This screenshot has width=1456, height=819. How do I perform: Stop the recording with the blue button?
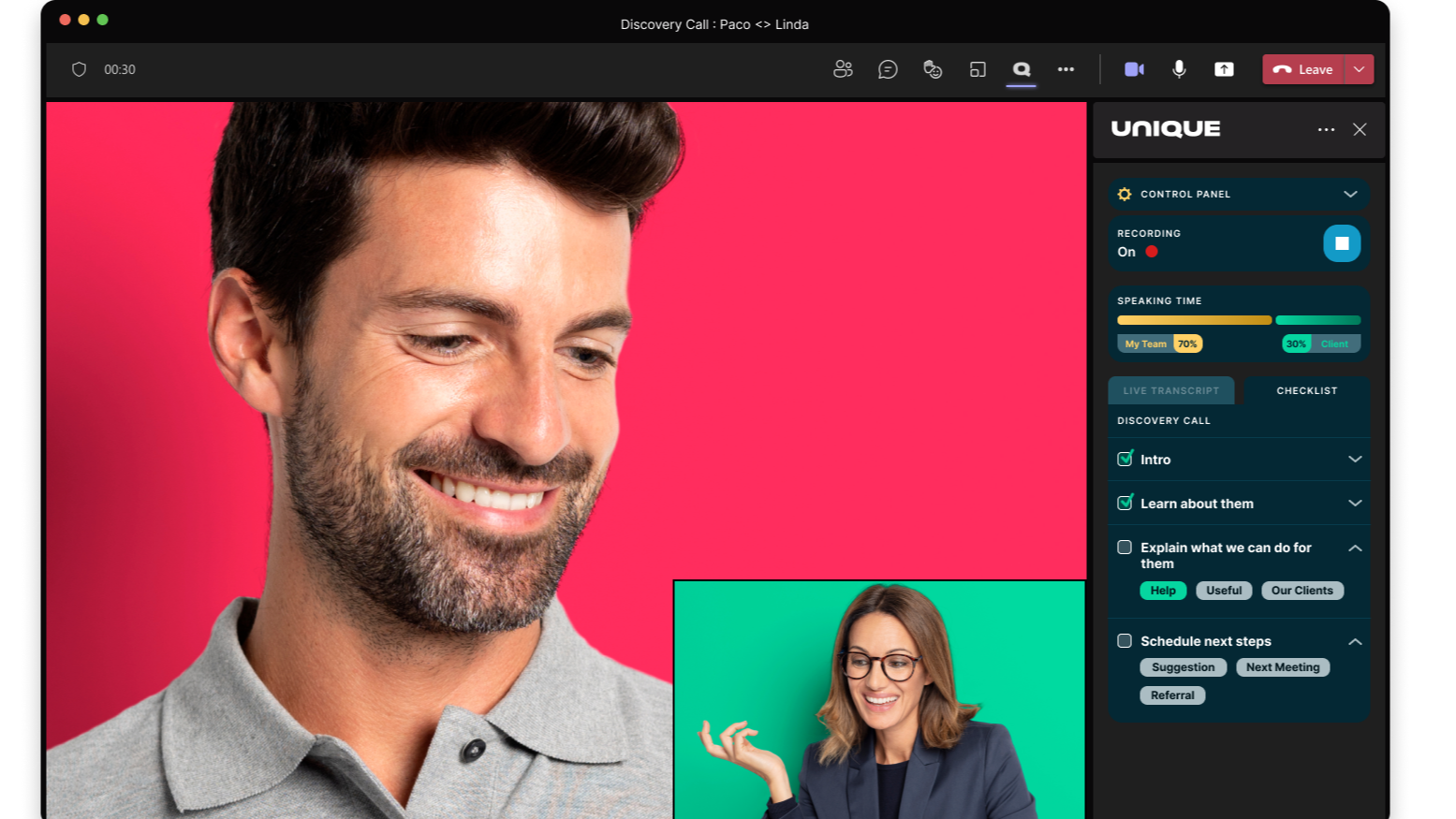click(x=1341, y=243)
